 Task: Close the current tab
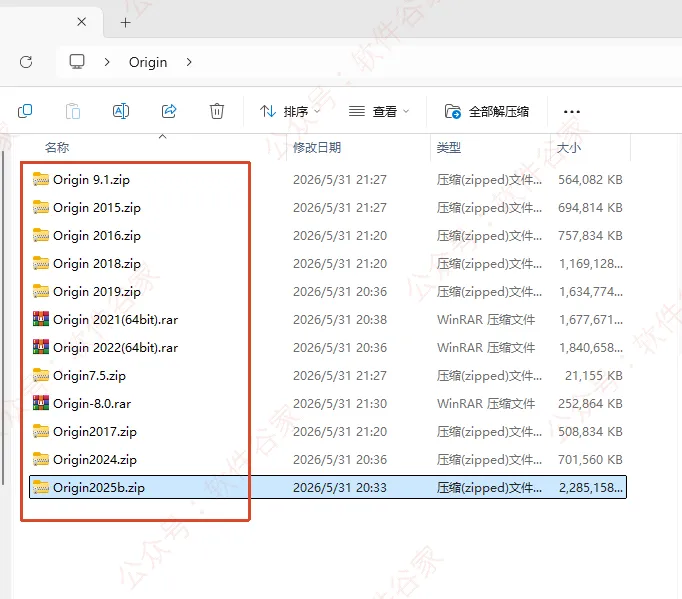(x=81, y=22)
